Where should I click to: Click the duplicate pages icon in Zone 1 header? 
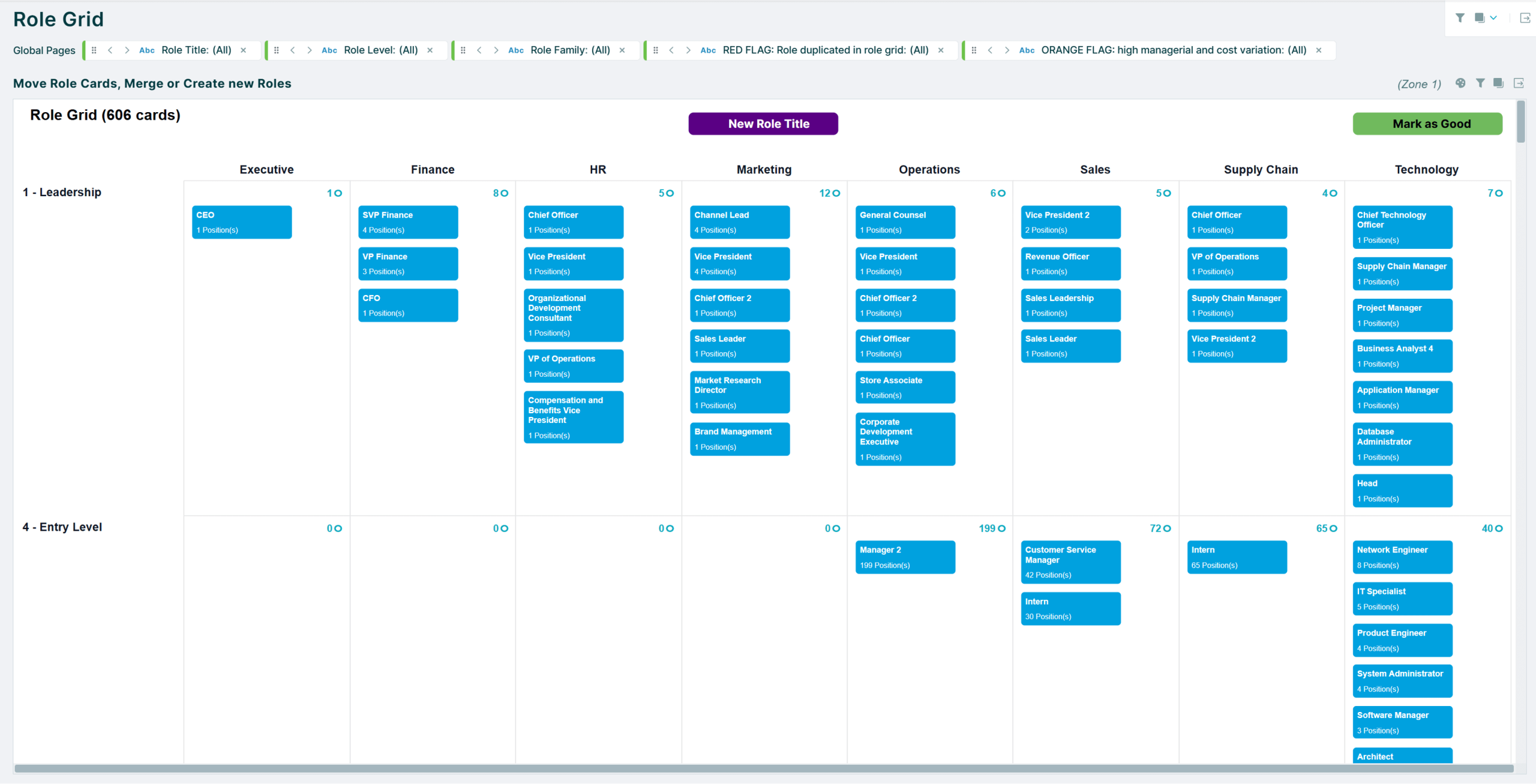[1499, 83]
